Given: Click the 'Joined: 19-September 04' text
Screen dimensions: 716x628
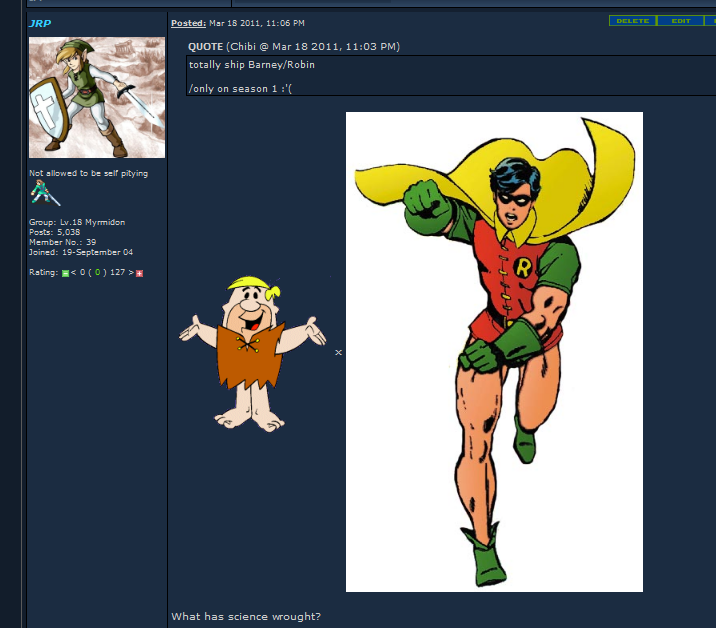Looking at the screenshot, I should pyautogui.click(x=81, y=252).
